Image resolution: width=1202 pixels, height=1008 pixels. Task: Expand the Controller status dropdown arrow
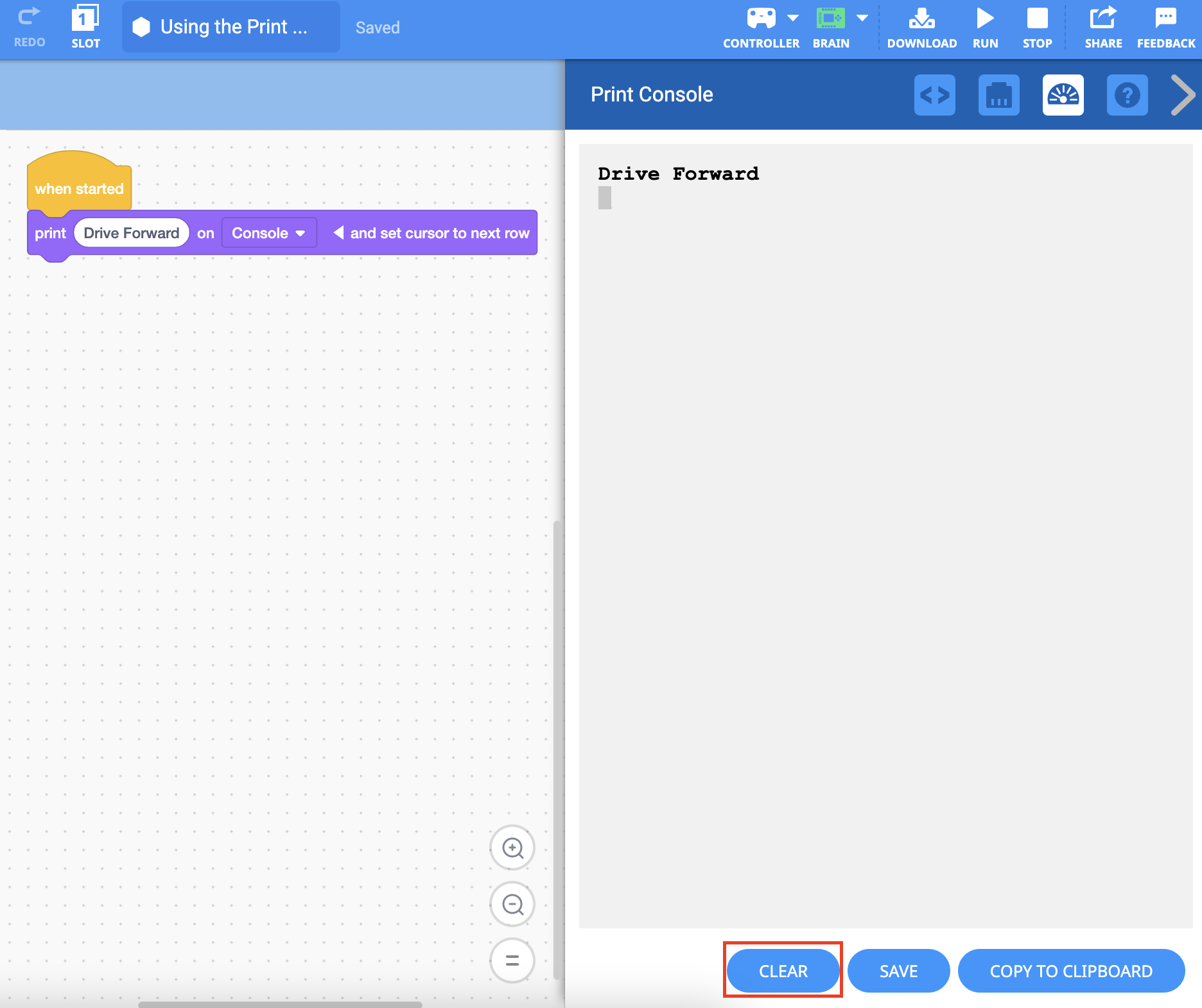pyautogui.click(x=793, y=18)
